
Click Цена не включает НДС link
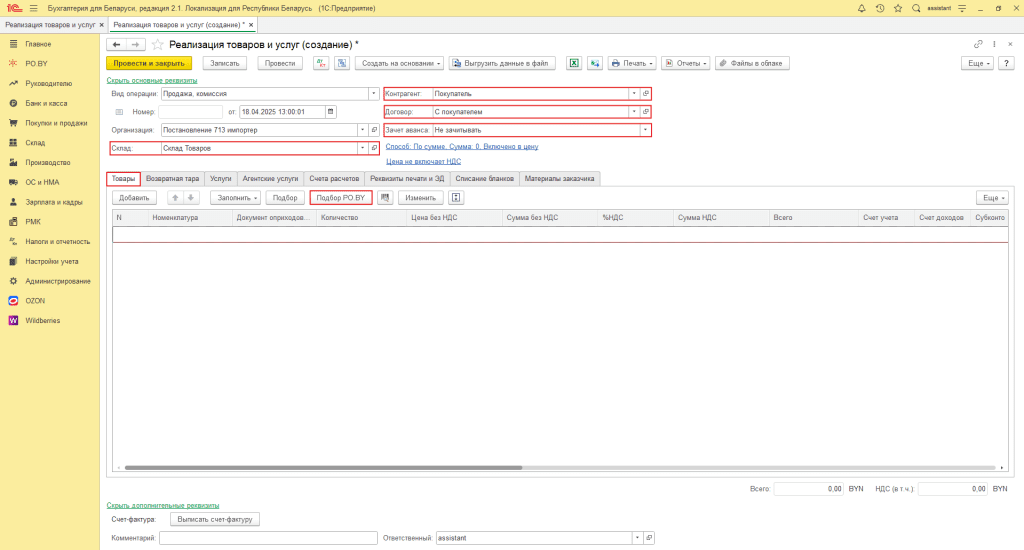click(423, 161)
